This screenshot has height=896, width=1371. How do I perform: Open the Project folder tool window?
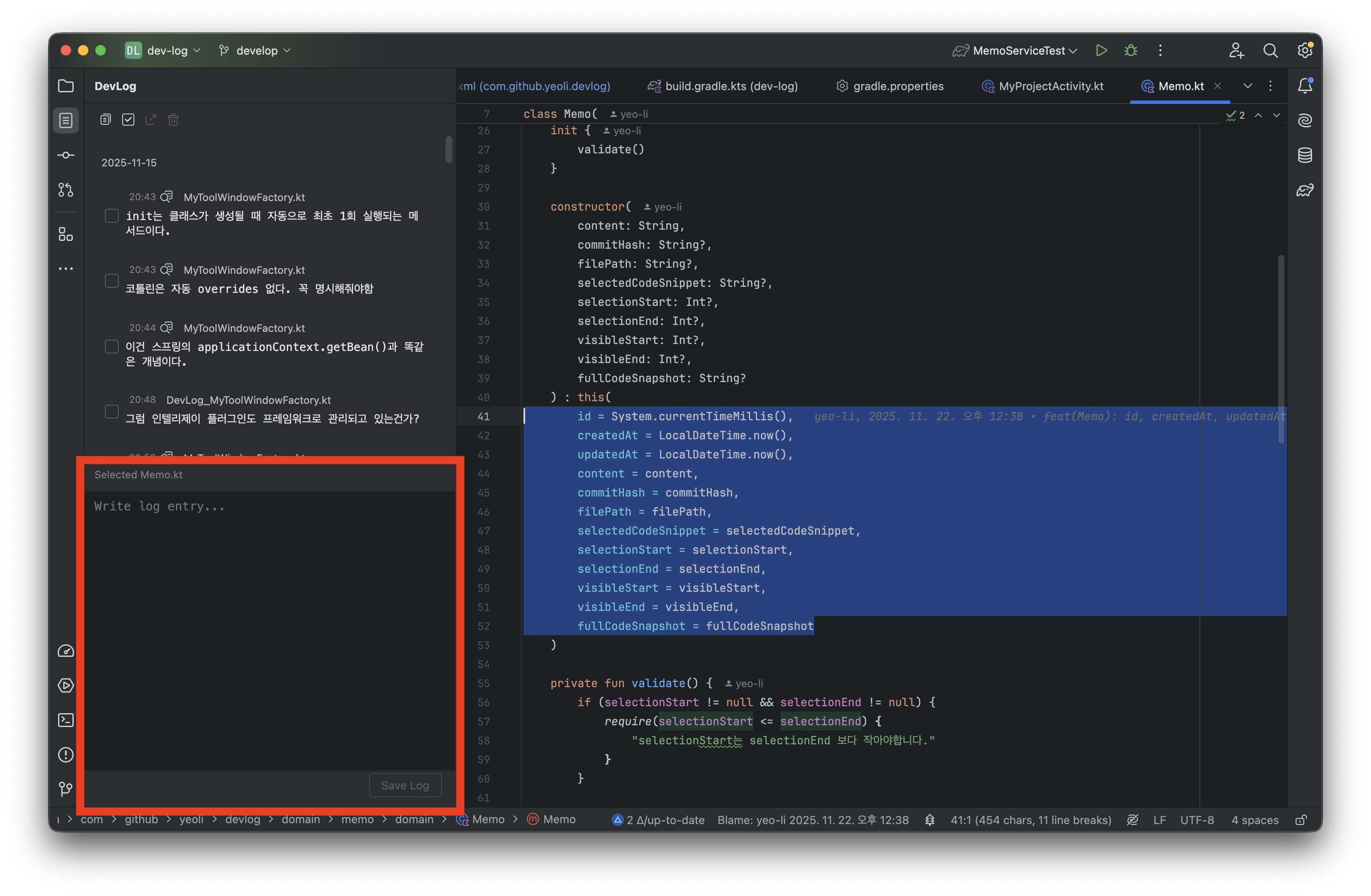pos(66,86)
